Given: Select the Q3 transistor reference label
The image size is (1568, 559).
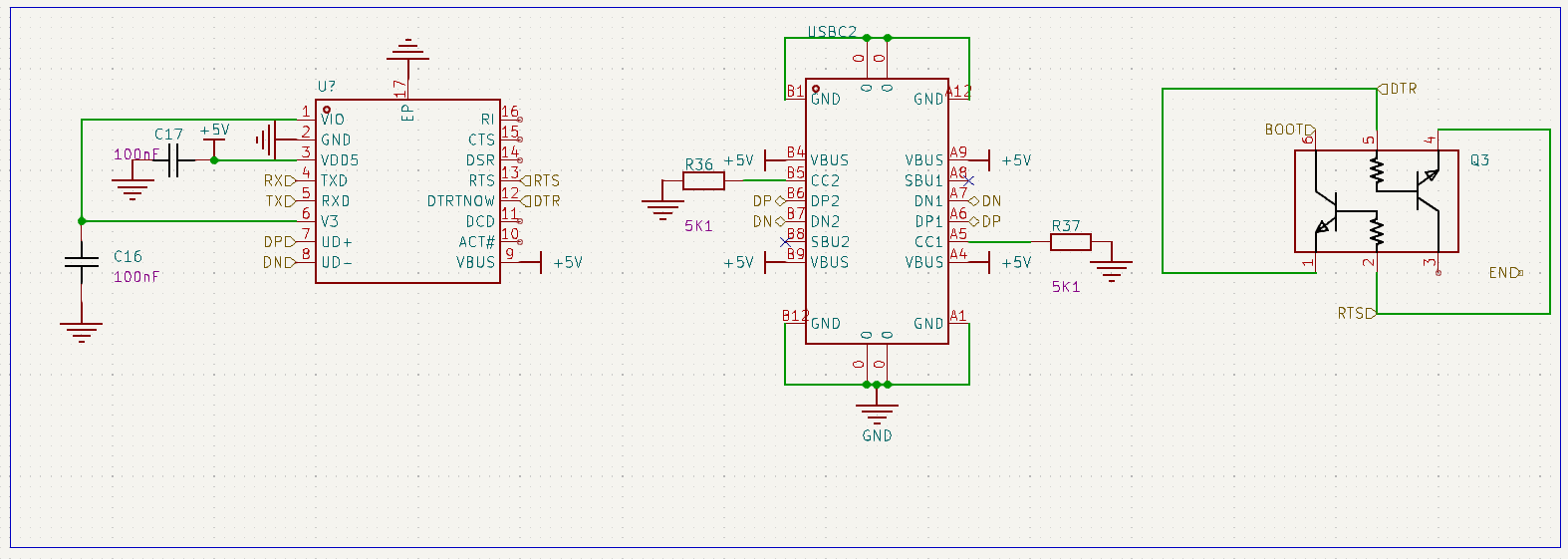Looking at the screenshot, I should click(x=1479, y=160).
